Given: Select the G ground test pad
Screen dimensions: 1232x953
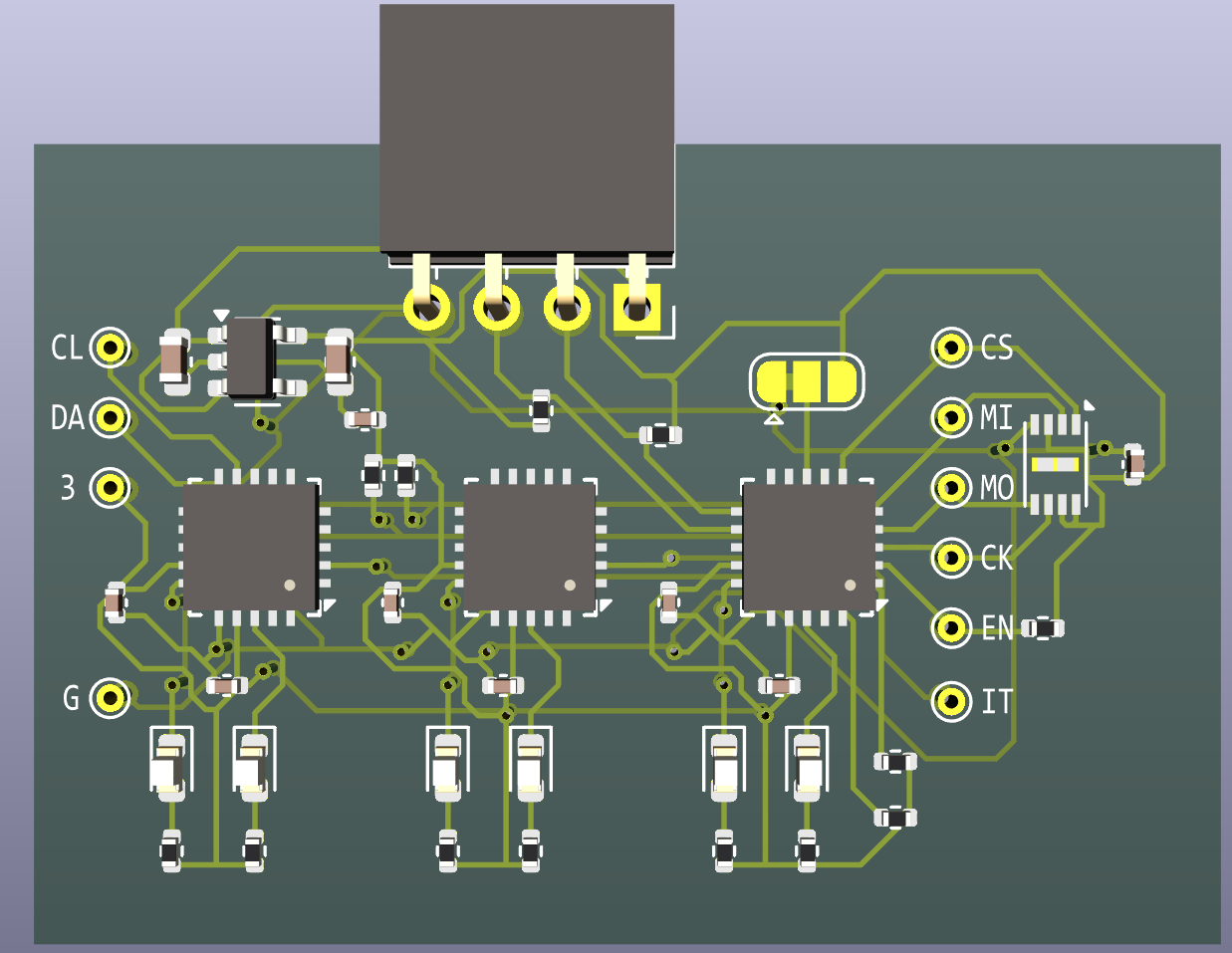Looking at the screenshot, I should click(111, 697).
